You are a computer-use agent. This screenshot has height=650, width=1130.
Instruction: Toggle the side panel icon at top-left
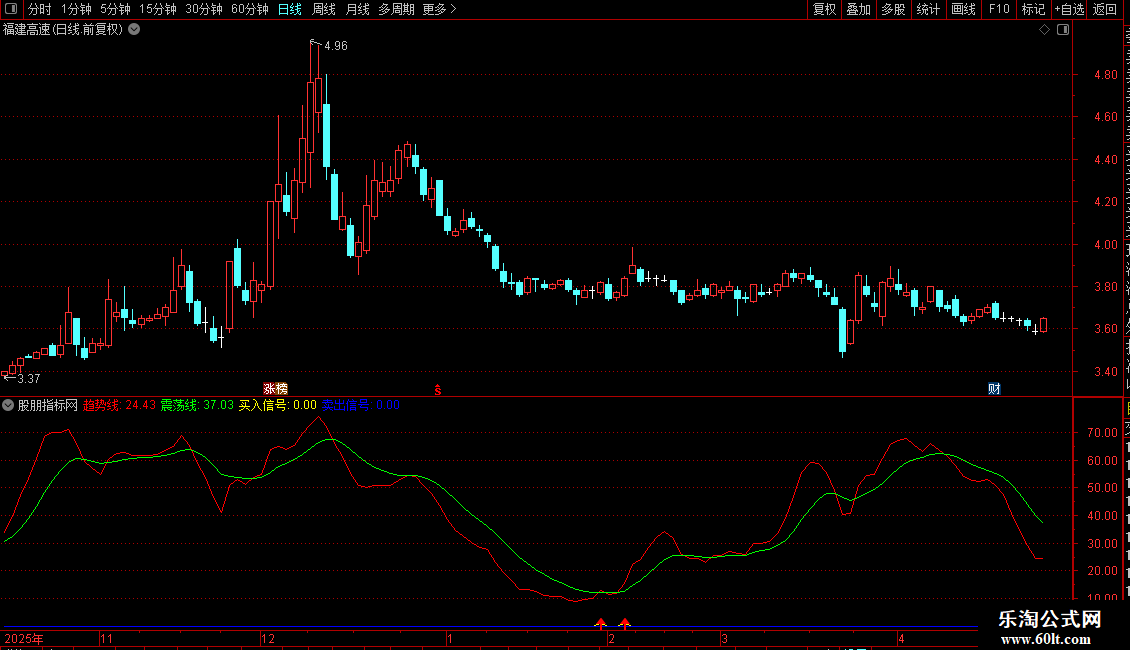click(11, 9)
